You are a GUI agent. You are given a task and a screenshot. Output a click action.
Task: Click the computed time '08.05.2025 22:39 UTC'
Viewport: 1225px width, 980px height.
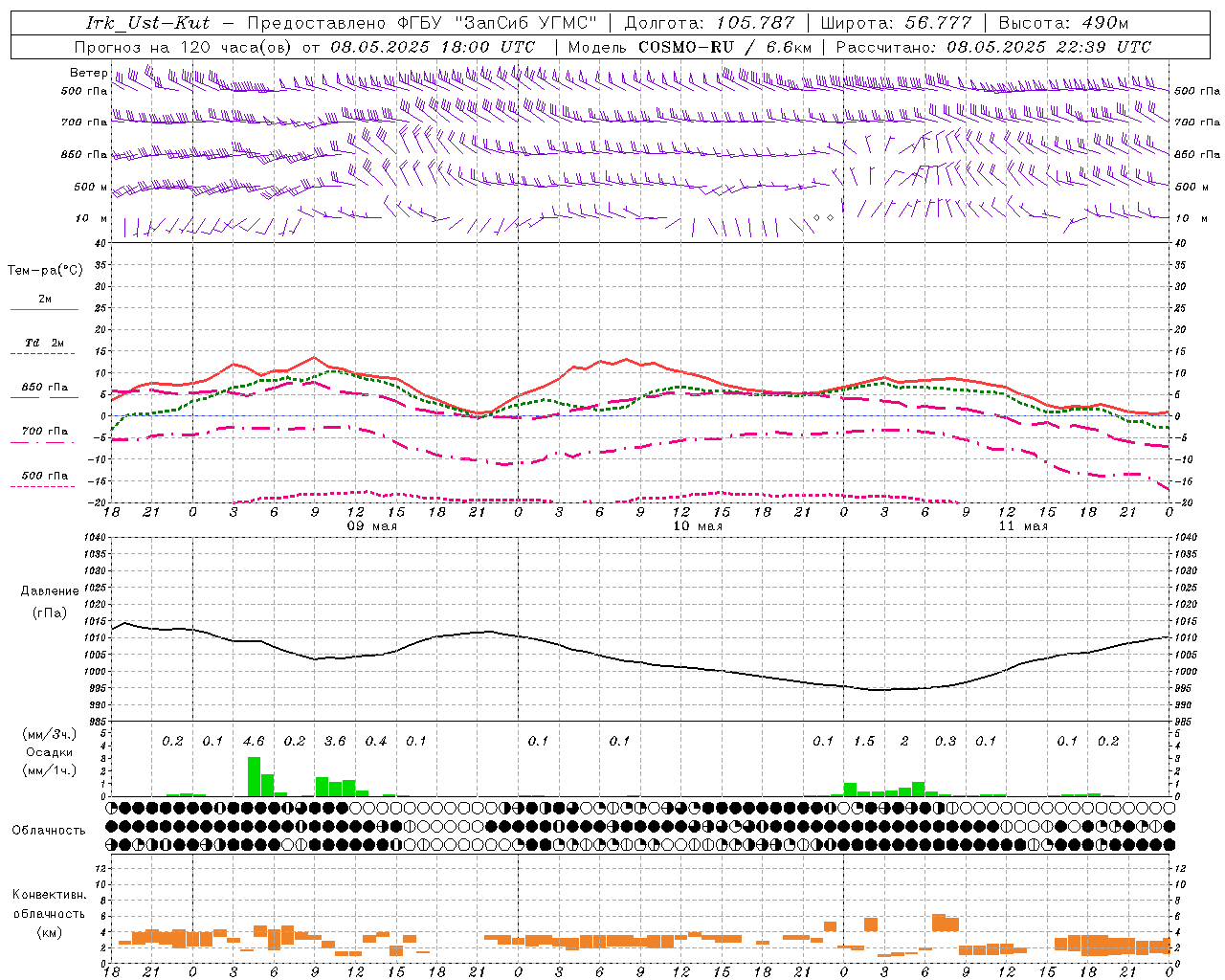1049,46
